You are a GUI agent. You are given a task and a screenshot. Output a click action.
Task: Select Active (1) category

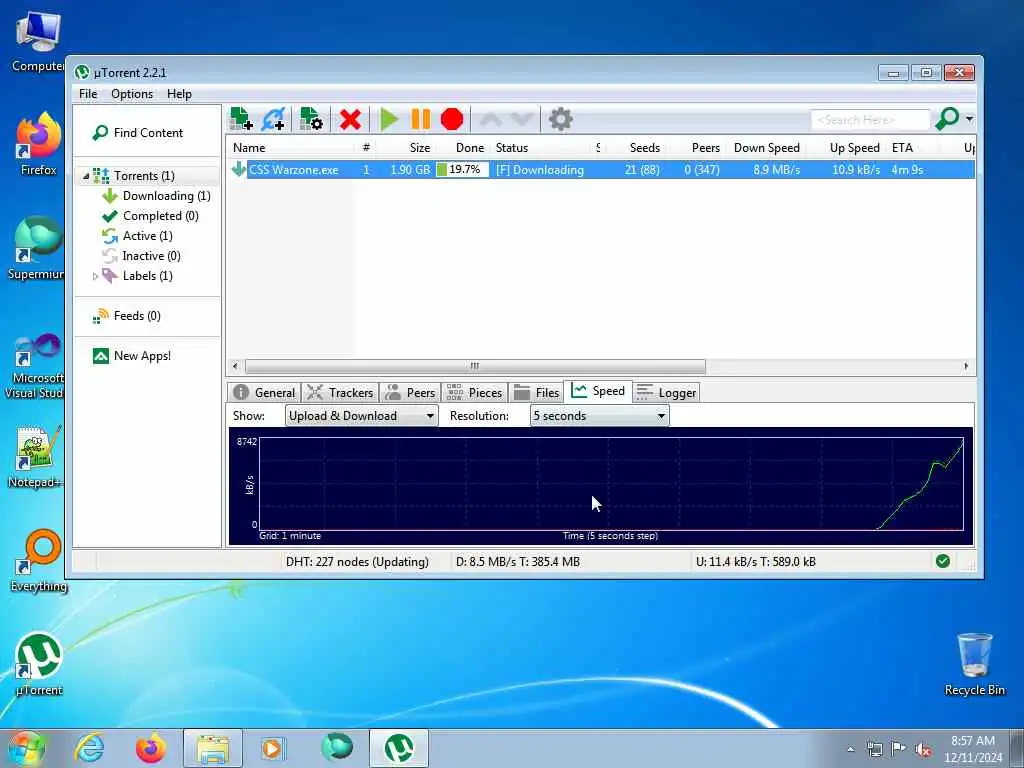point(148,236)
